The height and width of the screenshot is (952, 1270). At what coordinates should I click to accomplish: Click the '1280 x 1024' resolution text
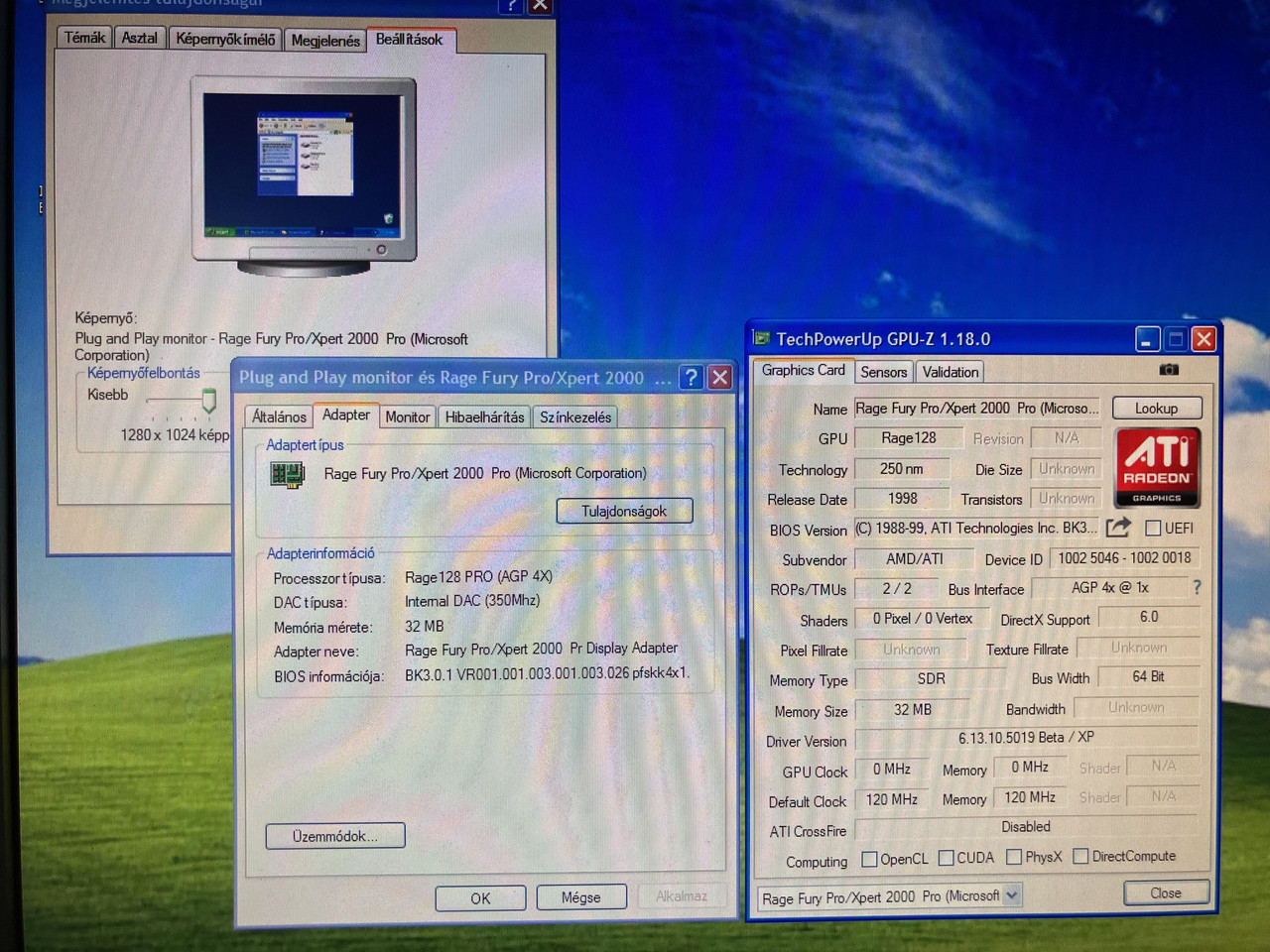coord(159,434)
